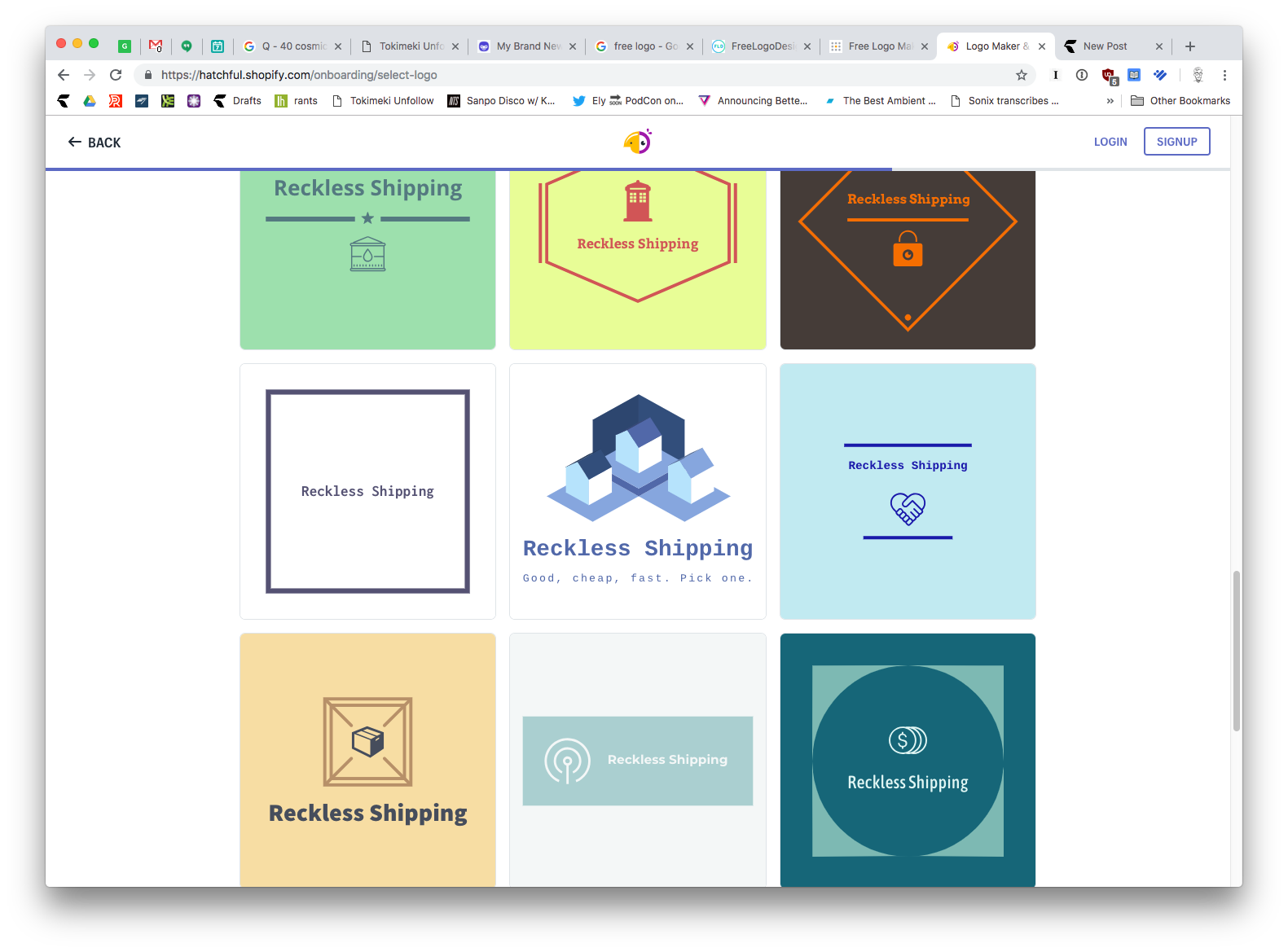Click the info circle extension icon

tap(1082, 75)
